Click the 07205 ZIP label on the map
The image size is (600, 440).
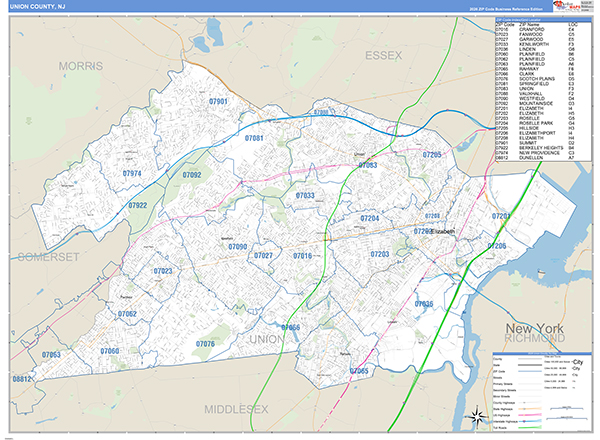click(432, 155)
